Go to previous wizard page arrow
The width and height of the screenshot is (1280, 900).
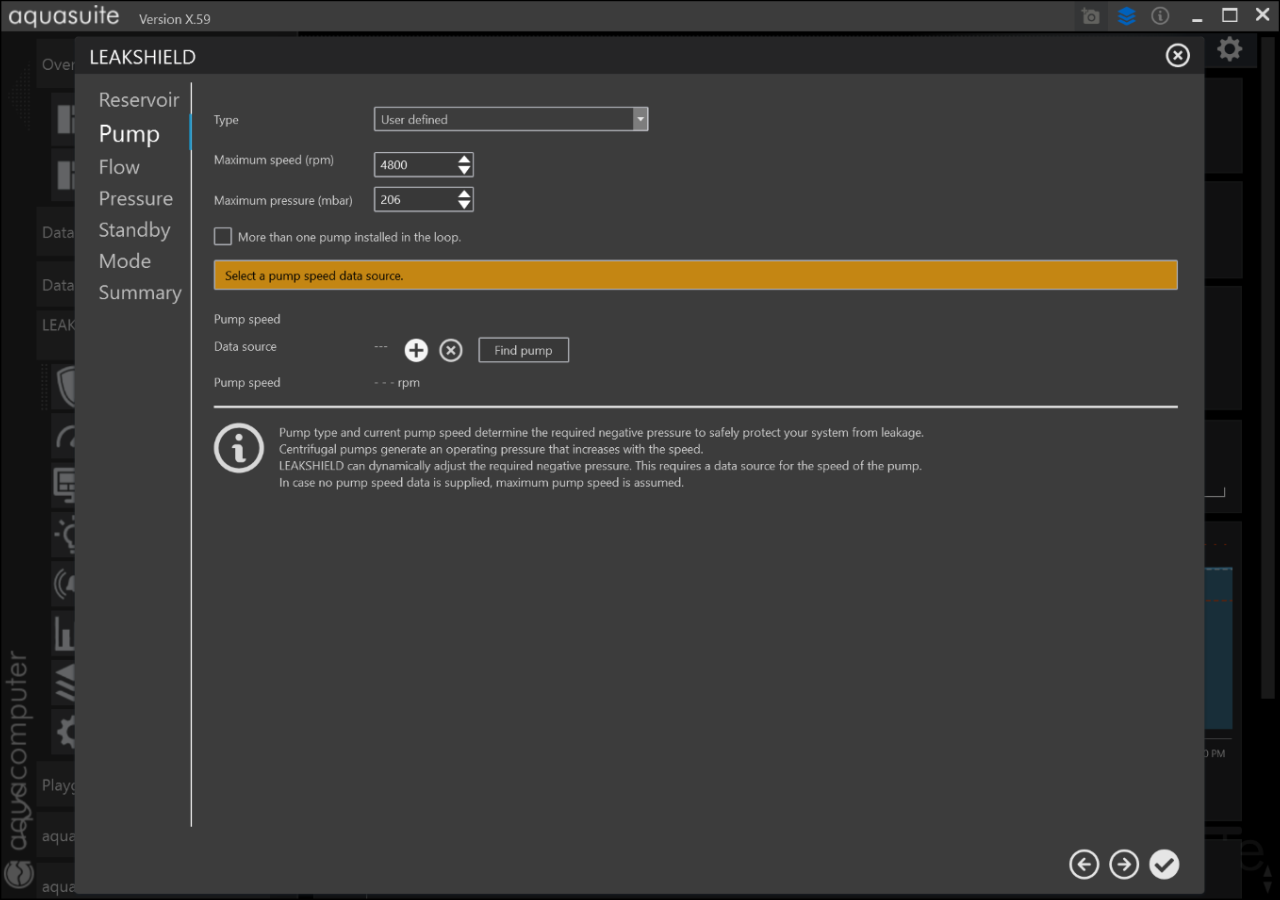tap(1084, 864)
